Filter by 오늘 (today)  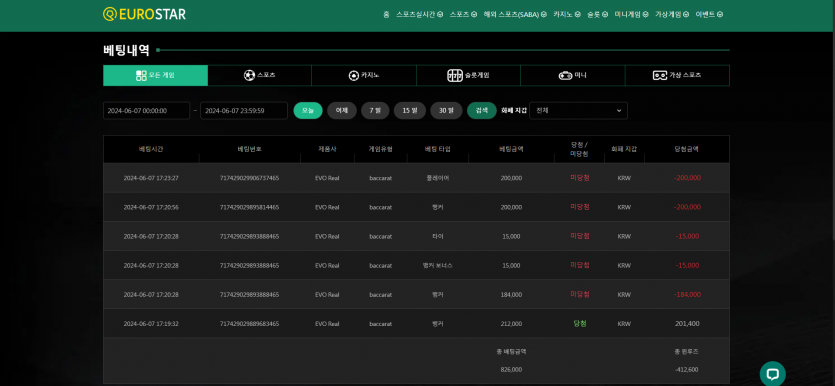coord(308,111)
